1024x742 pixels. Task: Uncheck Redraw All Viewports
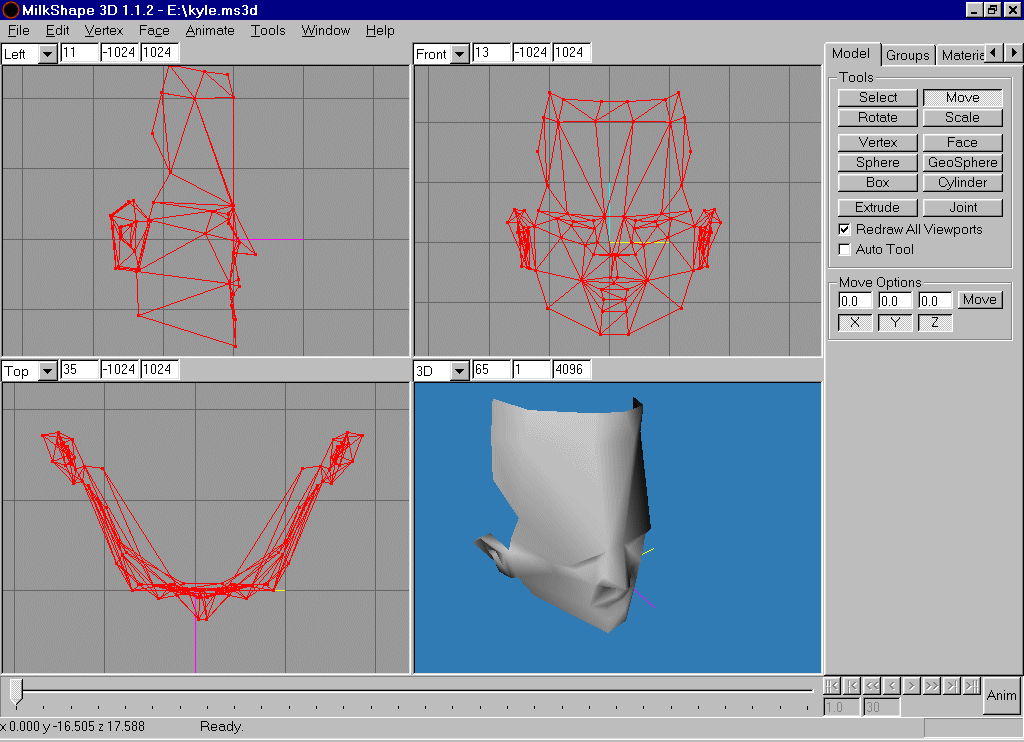pyautogui.click(x=845, y=230)
